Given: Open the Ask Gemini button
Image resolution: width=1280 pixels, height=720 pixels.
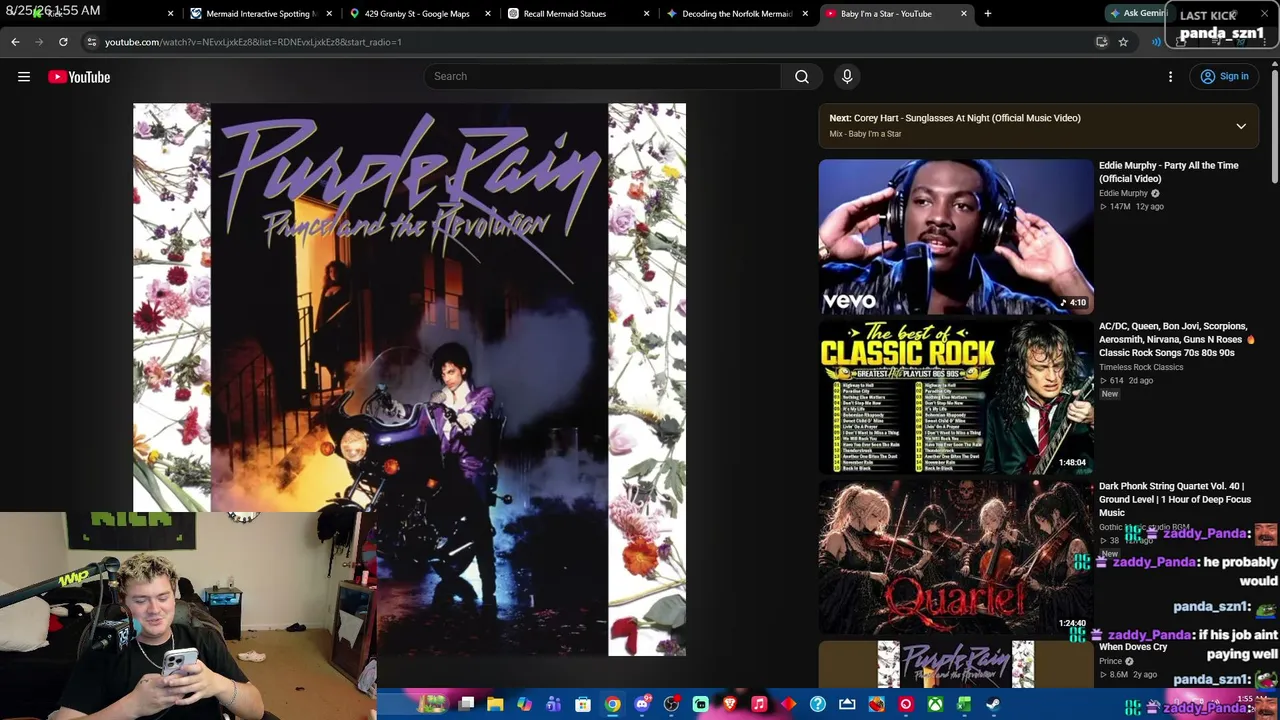Looking at the screenshot, I should (x=1138, y=14).
